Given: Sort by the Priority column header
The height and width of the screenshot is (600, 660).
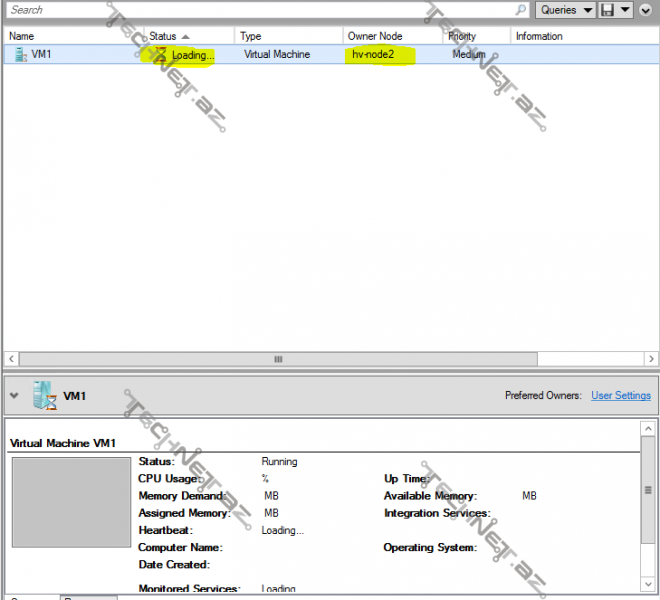Looking at the screenshot, I should point(475,36).
